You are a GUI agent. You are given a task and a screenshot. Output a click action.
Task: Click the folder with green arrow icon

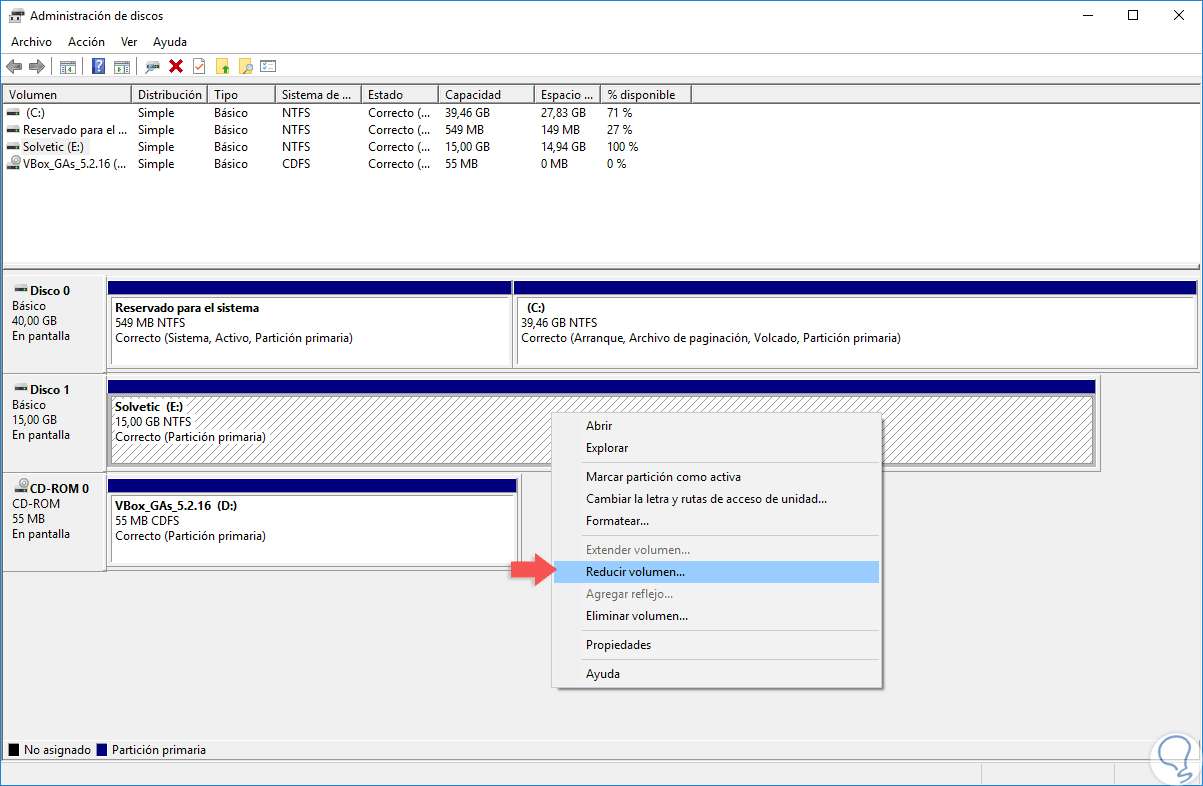click(x=222, y=66)
